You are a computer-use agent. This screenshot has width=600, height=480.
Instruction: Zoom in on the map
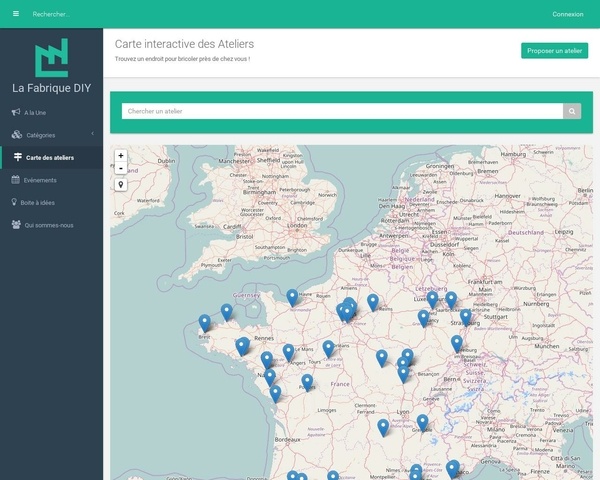click(121, 156)
